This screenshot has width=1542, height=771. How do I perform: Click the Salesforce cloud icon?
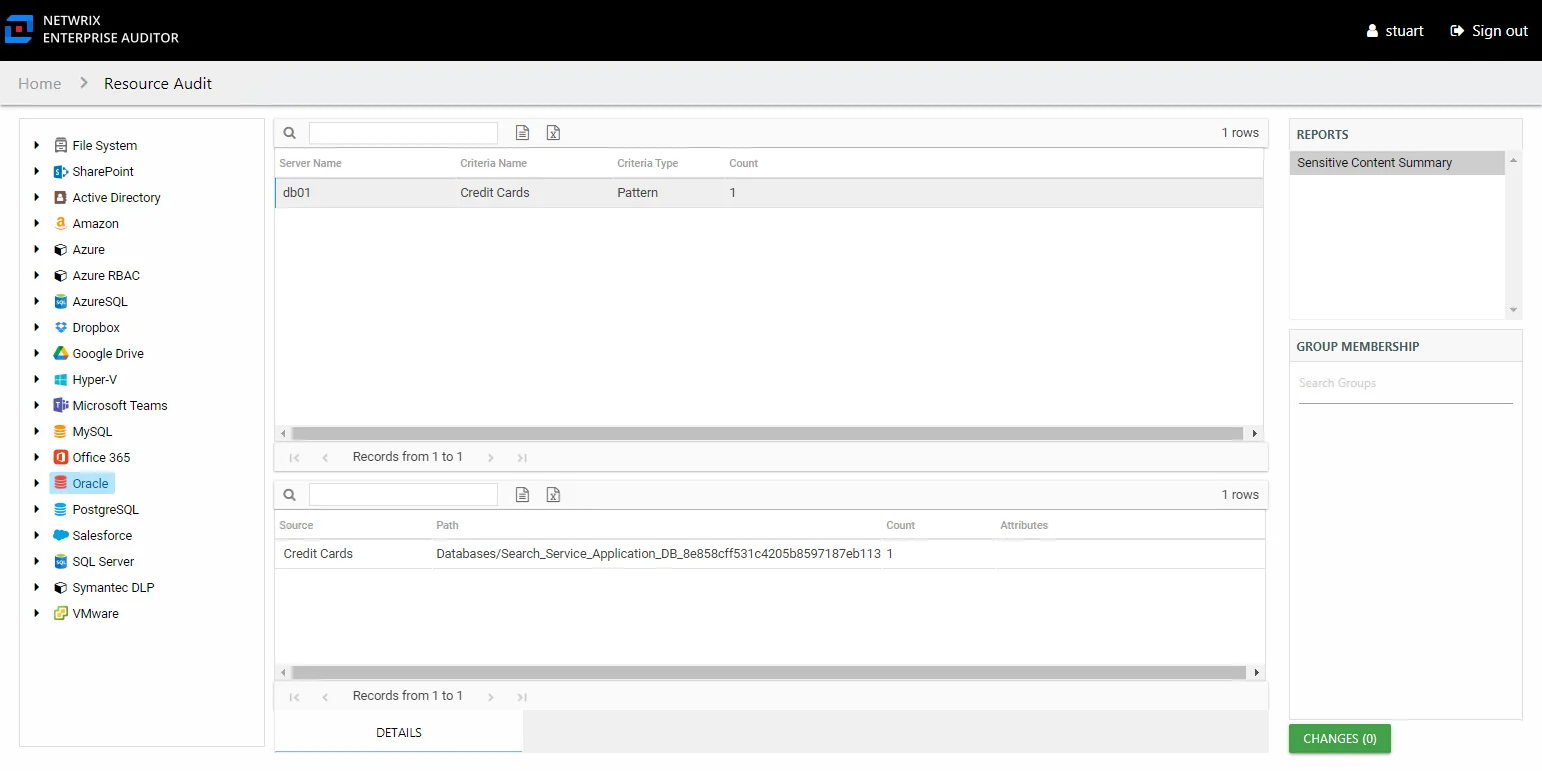[x=61, y=535]
